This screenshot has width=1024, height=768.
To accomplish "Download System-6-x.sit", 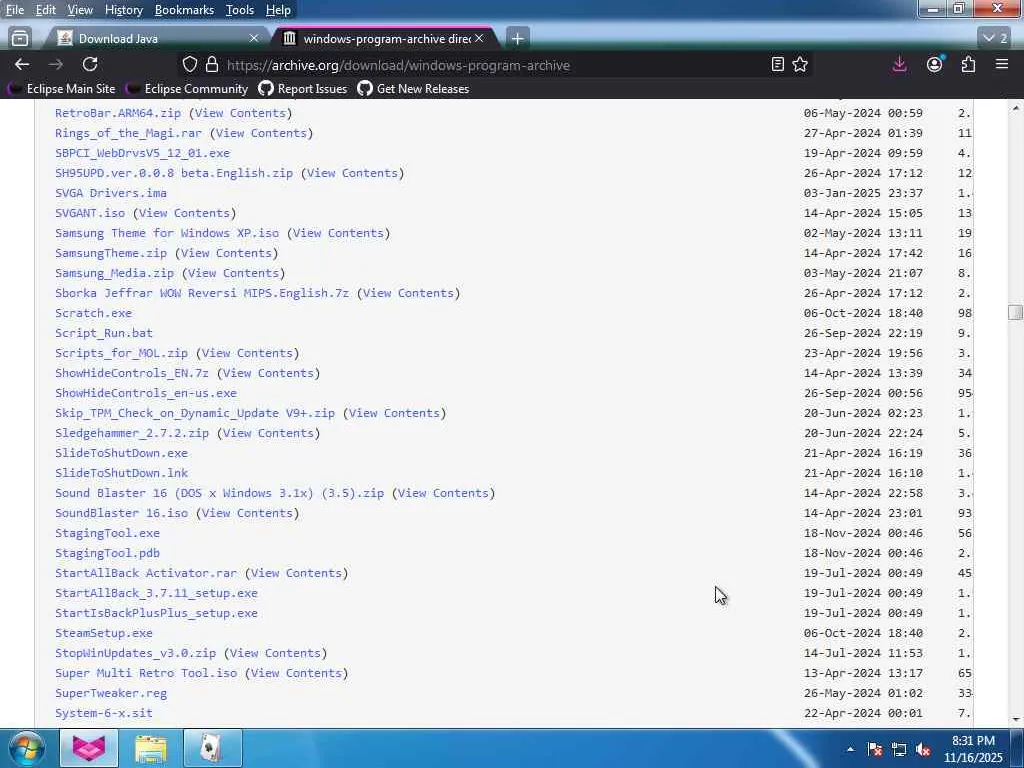I will pos(104,713).
